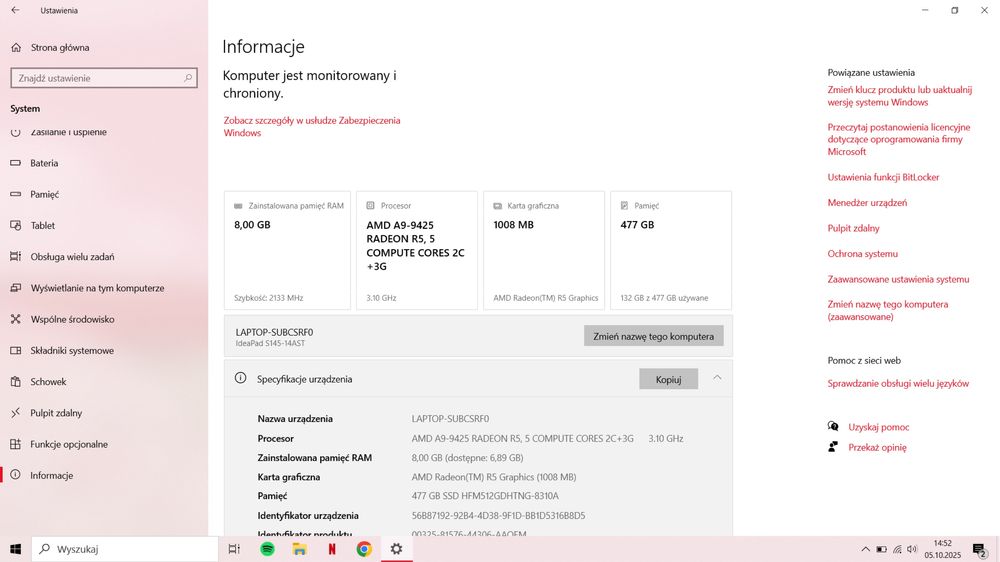Open File Explorer from the taskbar
Screen dimensions: 1000x562
300,549
